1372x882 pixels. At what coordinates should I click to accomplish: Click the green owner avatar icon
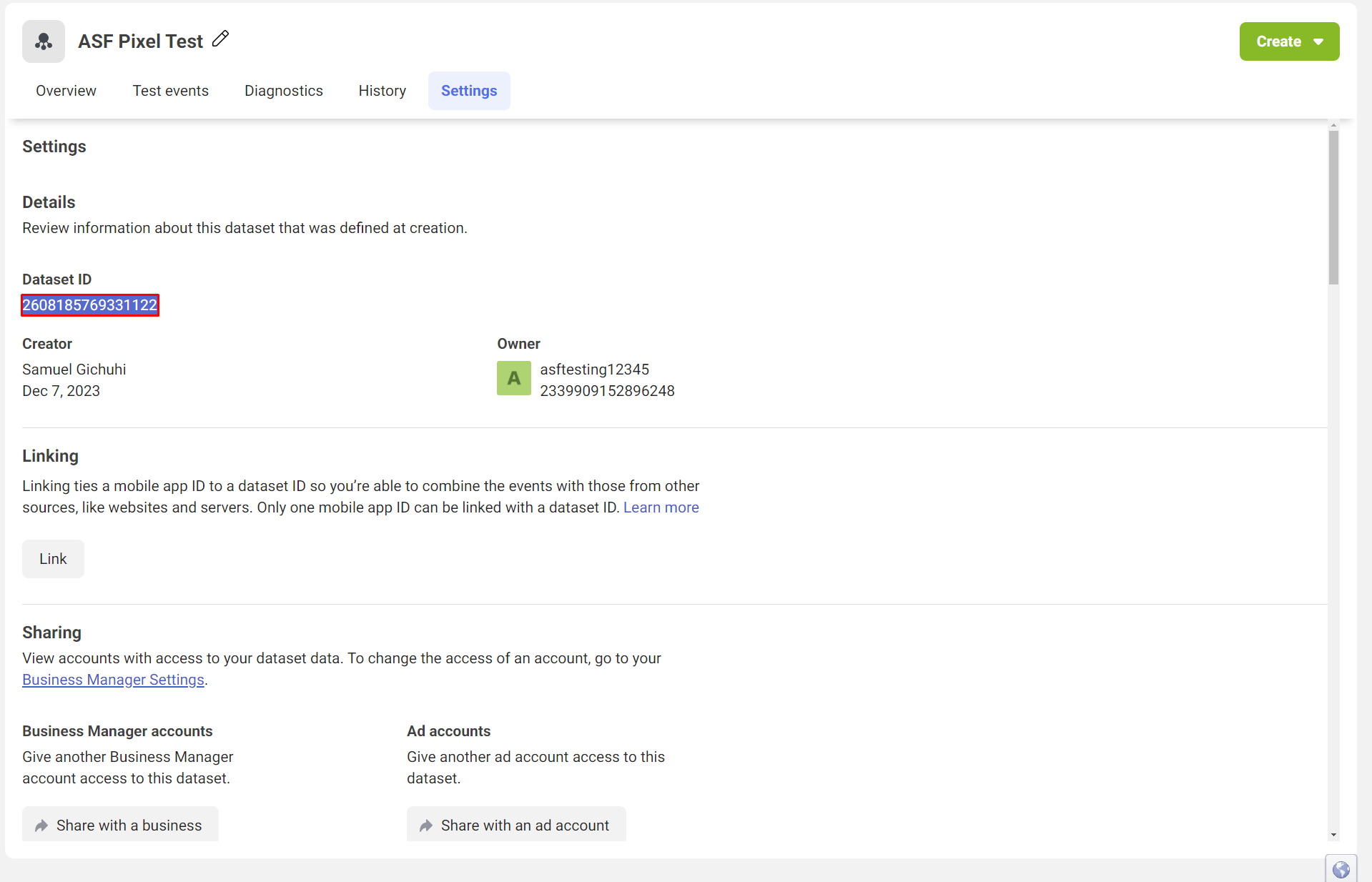[514, 378]
